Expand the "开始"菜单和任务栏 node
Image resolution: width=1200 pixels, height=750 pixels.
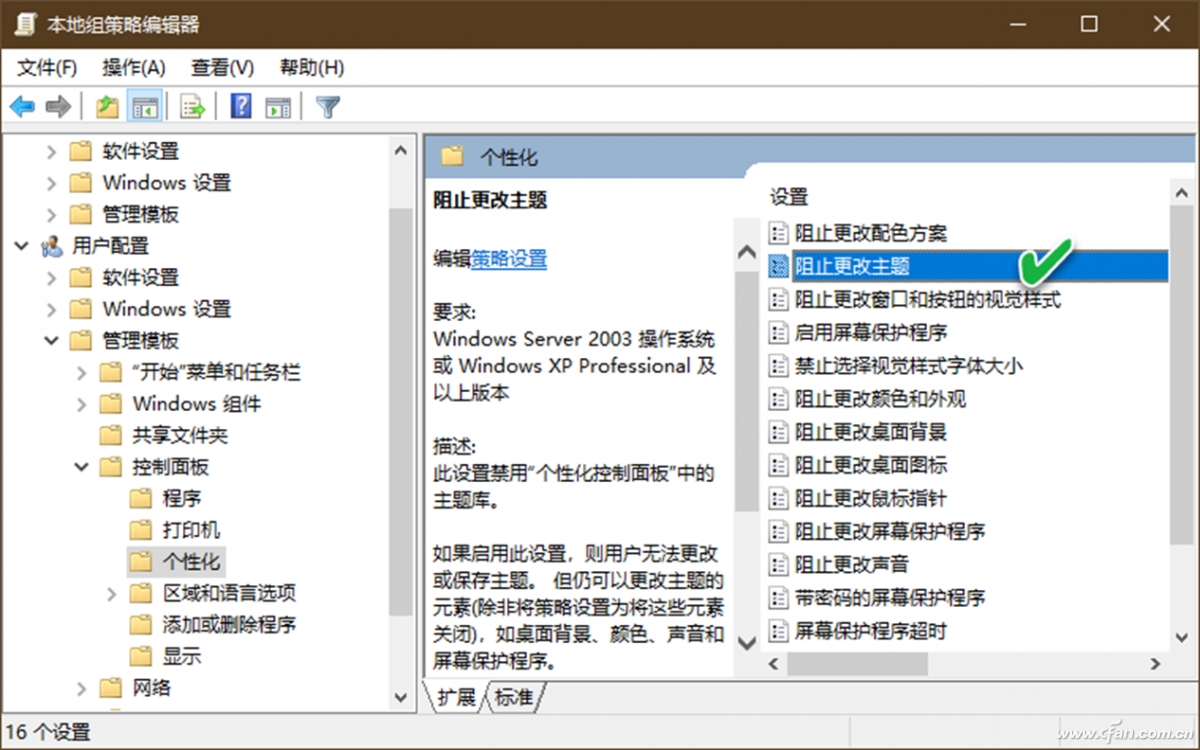(x=82, y=372)
